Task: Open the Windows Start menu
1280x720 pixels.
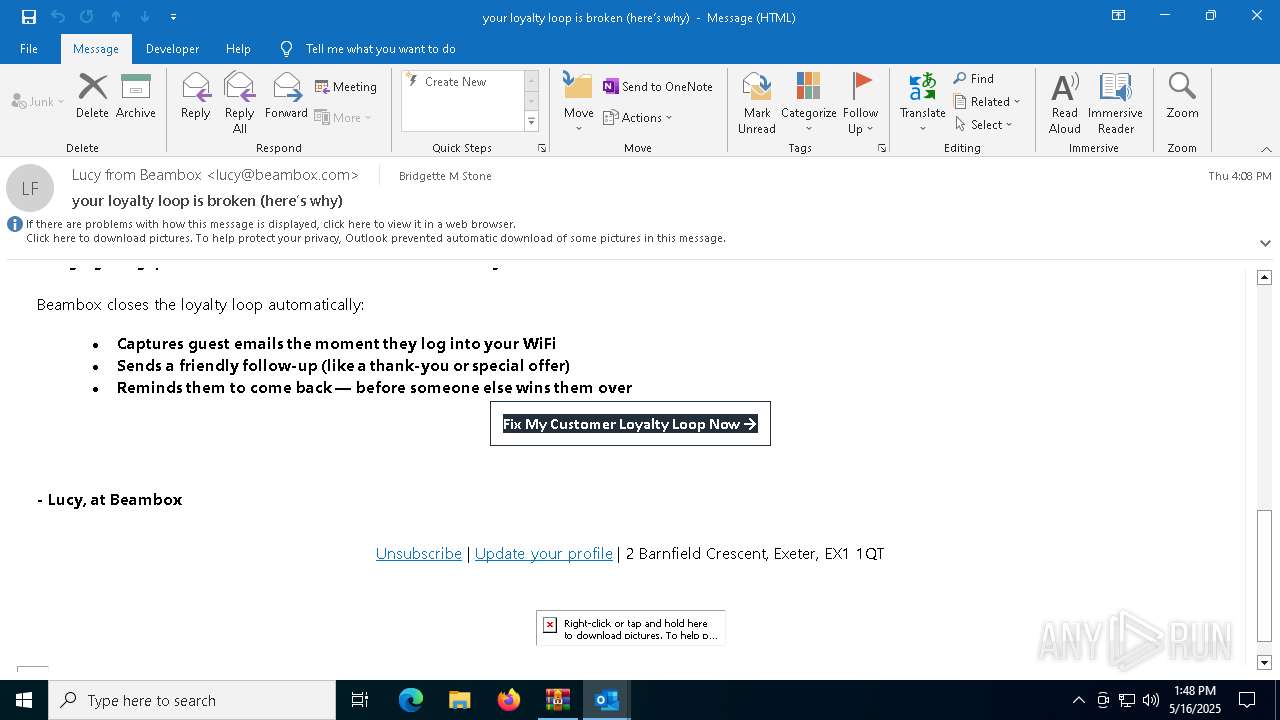Action: pyautogui.click(x=24, y=700)
